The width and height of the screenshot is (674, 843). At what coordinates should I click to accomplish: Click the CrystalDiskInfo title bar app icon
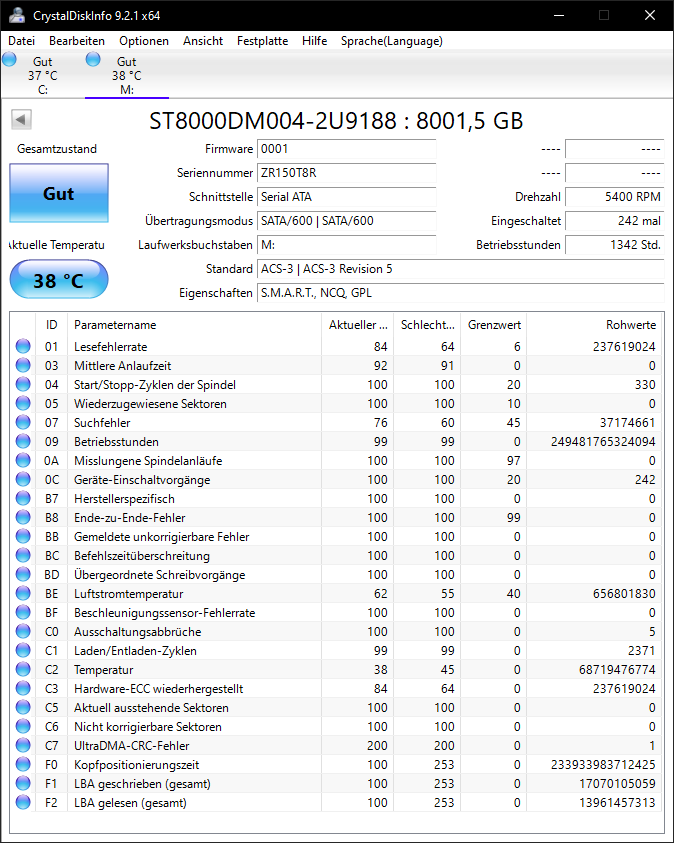[x=16, y=15]
